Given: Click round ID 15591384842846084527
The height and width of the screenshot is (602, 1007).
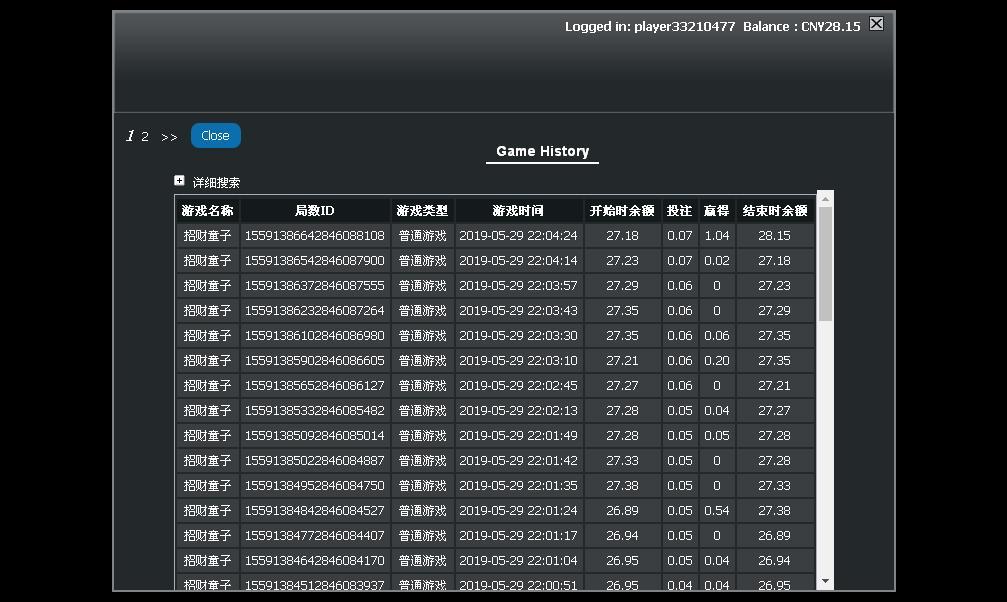Looking at the screenshot, I should tap(315, 511).
